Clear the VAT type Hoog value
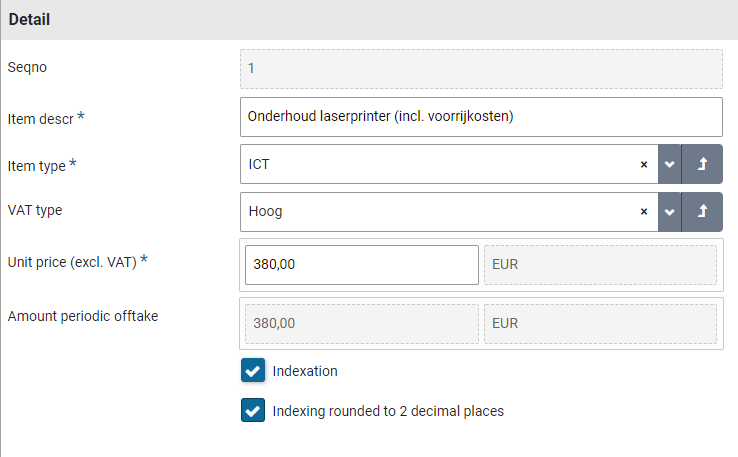The image size is (738, 457). (644, 212)
